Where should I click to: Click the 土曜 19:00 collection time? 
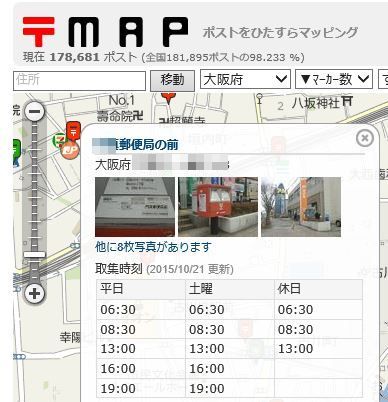(207, 388)
